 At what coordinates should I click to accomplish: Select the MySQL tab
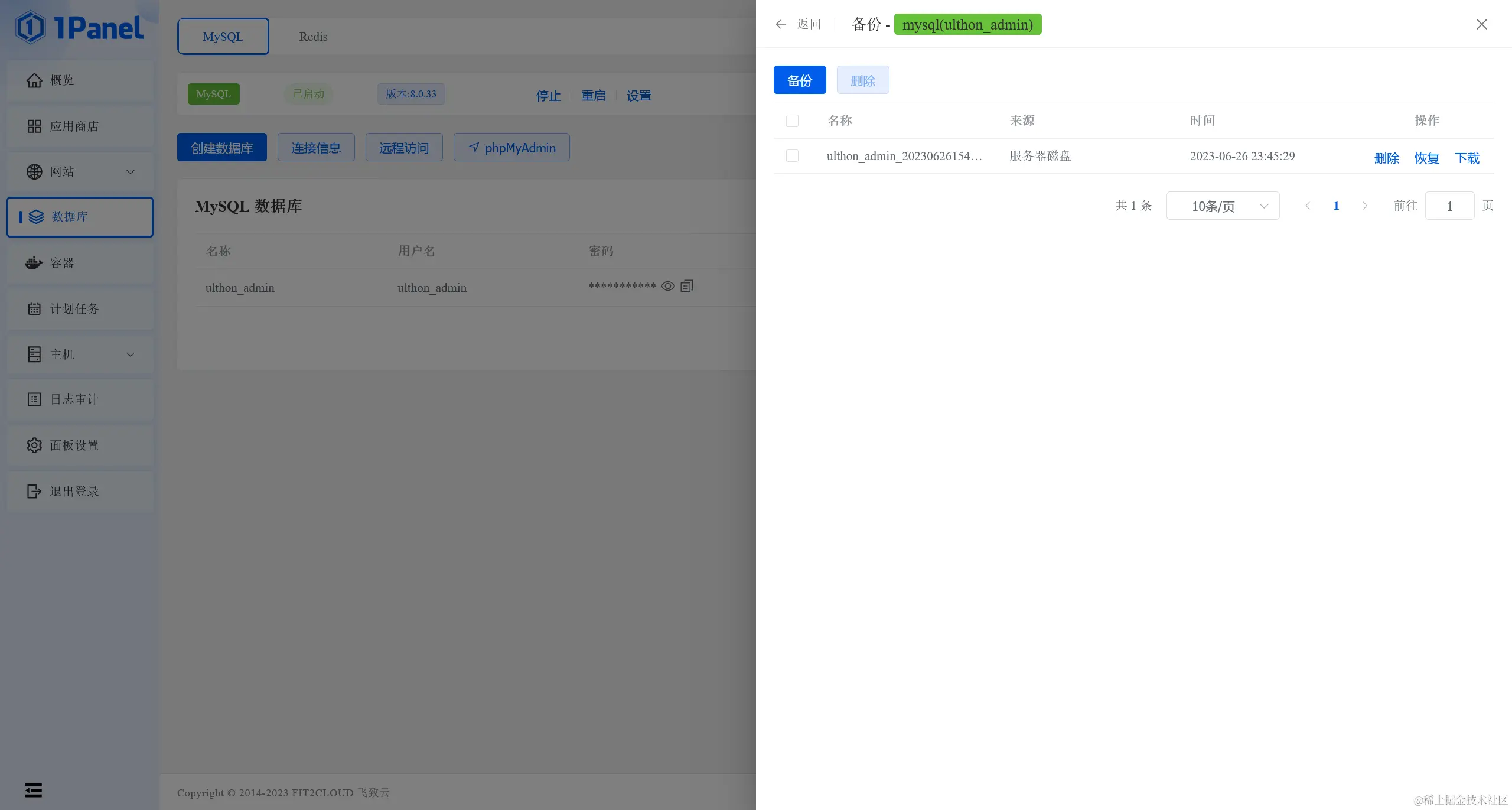point(223,37)
